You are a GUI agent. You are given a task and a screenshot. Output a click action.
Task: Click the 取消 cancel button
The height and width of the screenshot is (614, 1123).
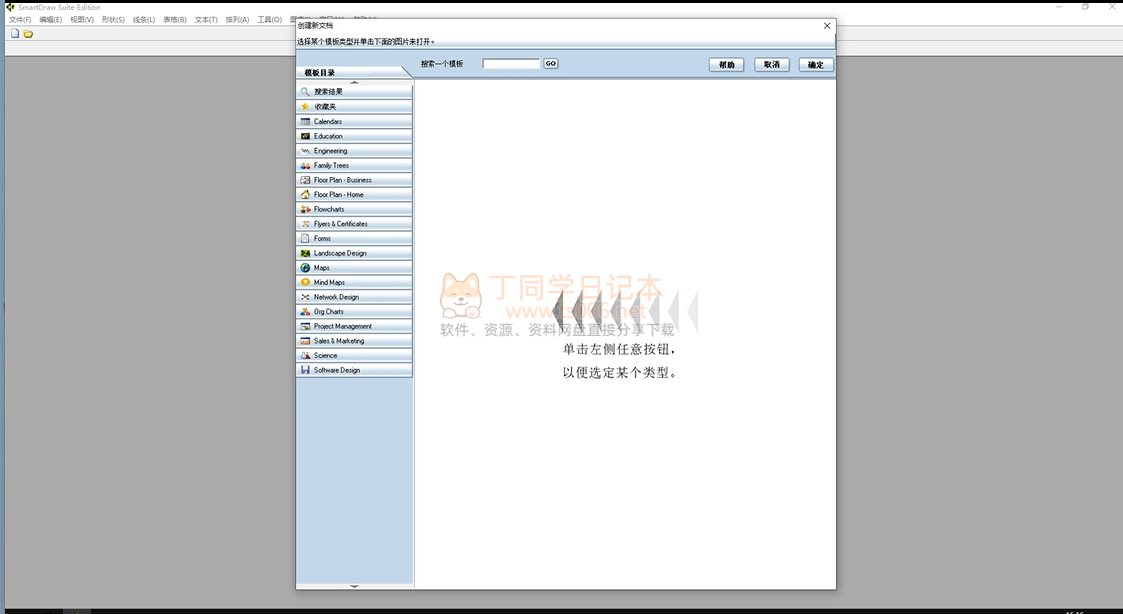click(772, 65)
